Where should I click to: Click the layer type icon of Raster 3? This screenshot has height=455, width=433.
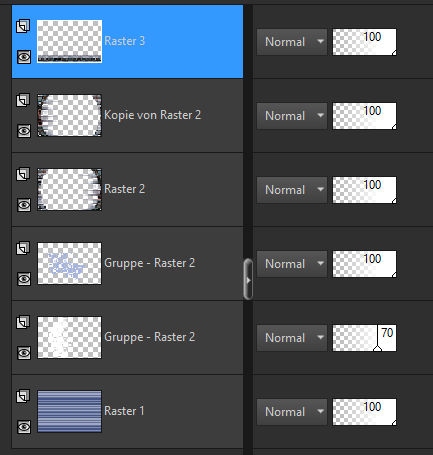pyautogui.click(x=23, y=26)
